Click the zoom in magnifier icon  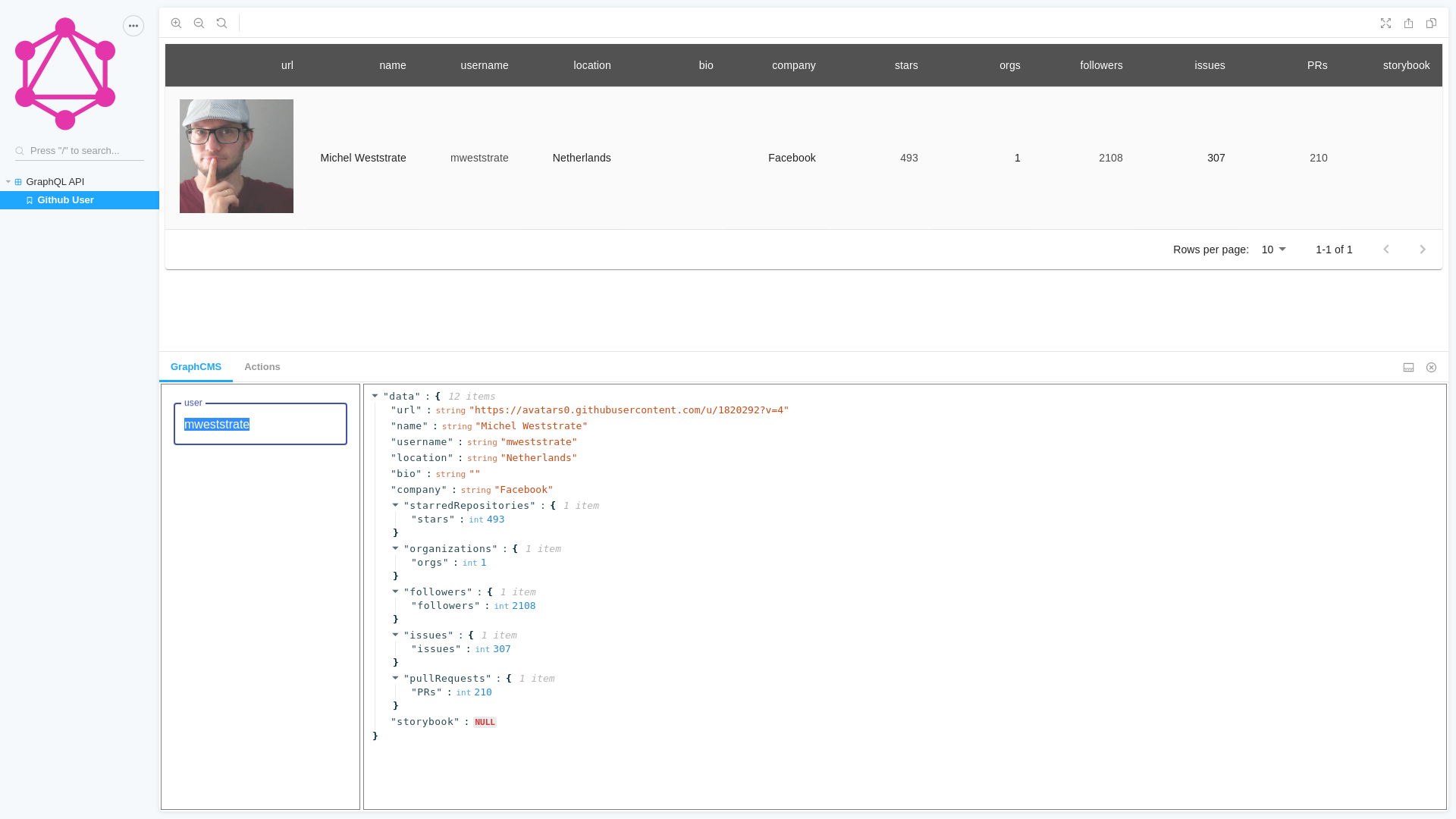tap(176, 24)
